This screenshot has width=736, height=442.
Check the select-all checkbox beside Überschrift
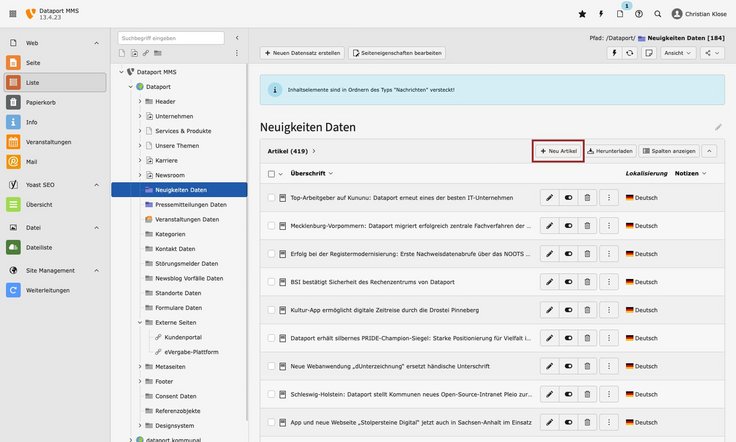[x=271, y=173]
